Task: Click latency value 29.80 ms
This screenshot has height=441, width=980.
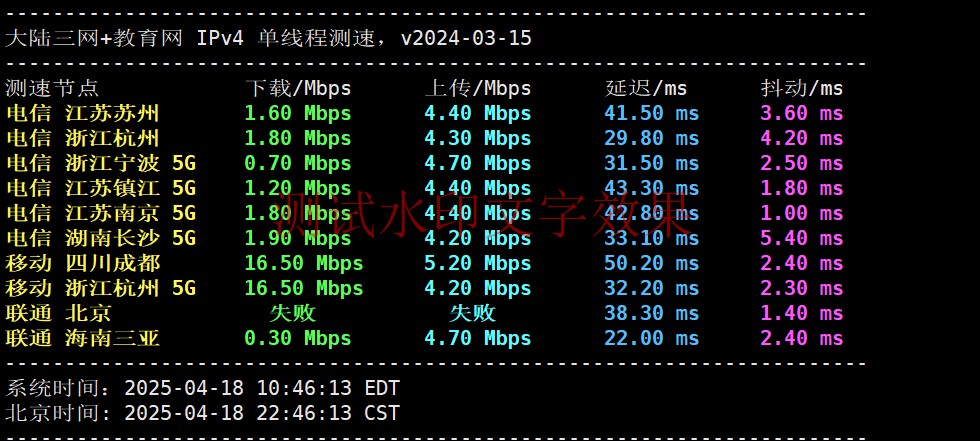Action: [652, 138]
